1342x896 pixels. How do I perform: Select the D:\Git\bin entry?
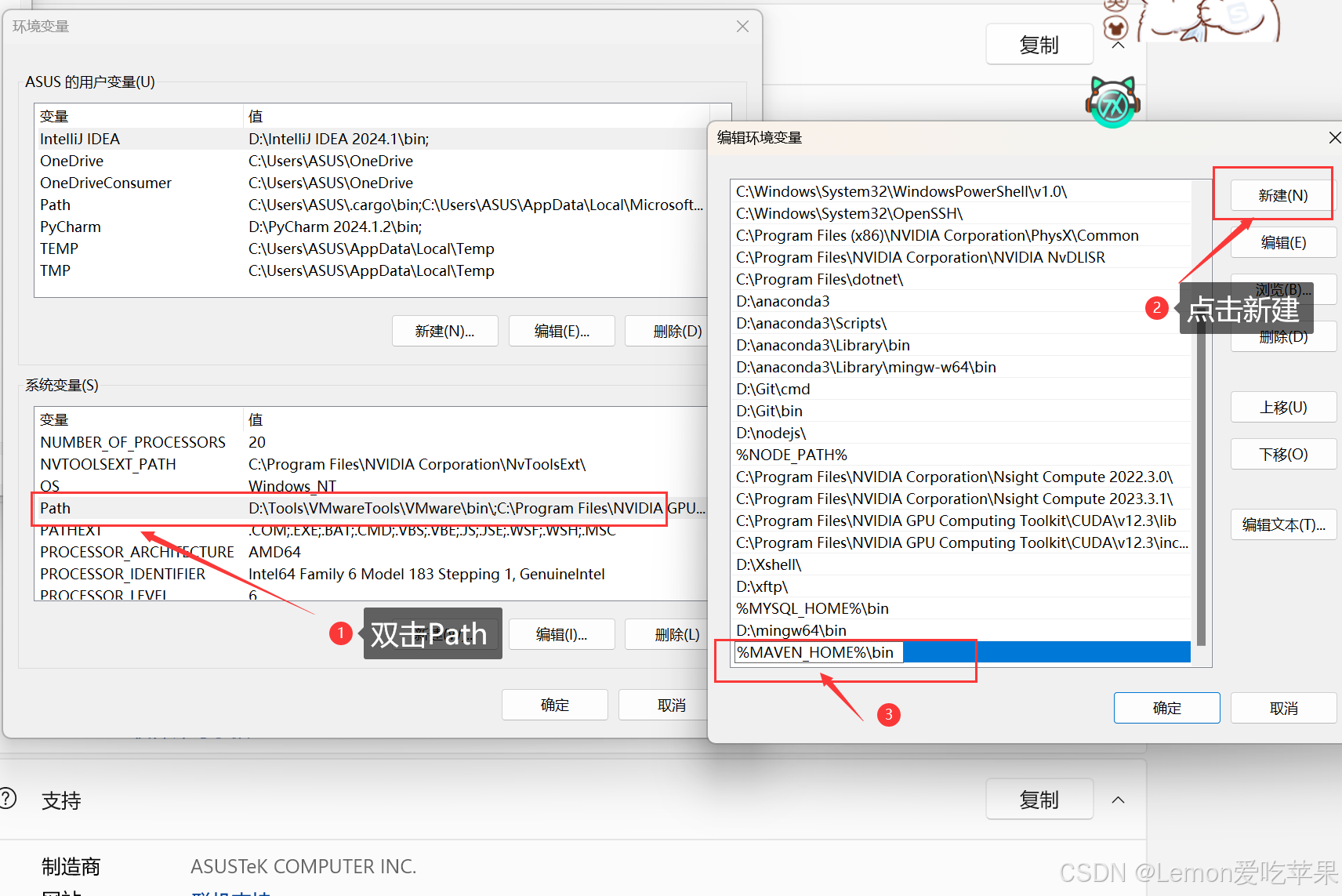(961, 411)
